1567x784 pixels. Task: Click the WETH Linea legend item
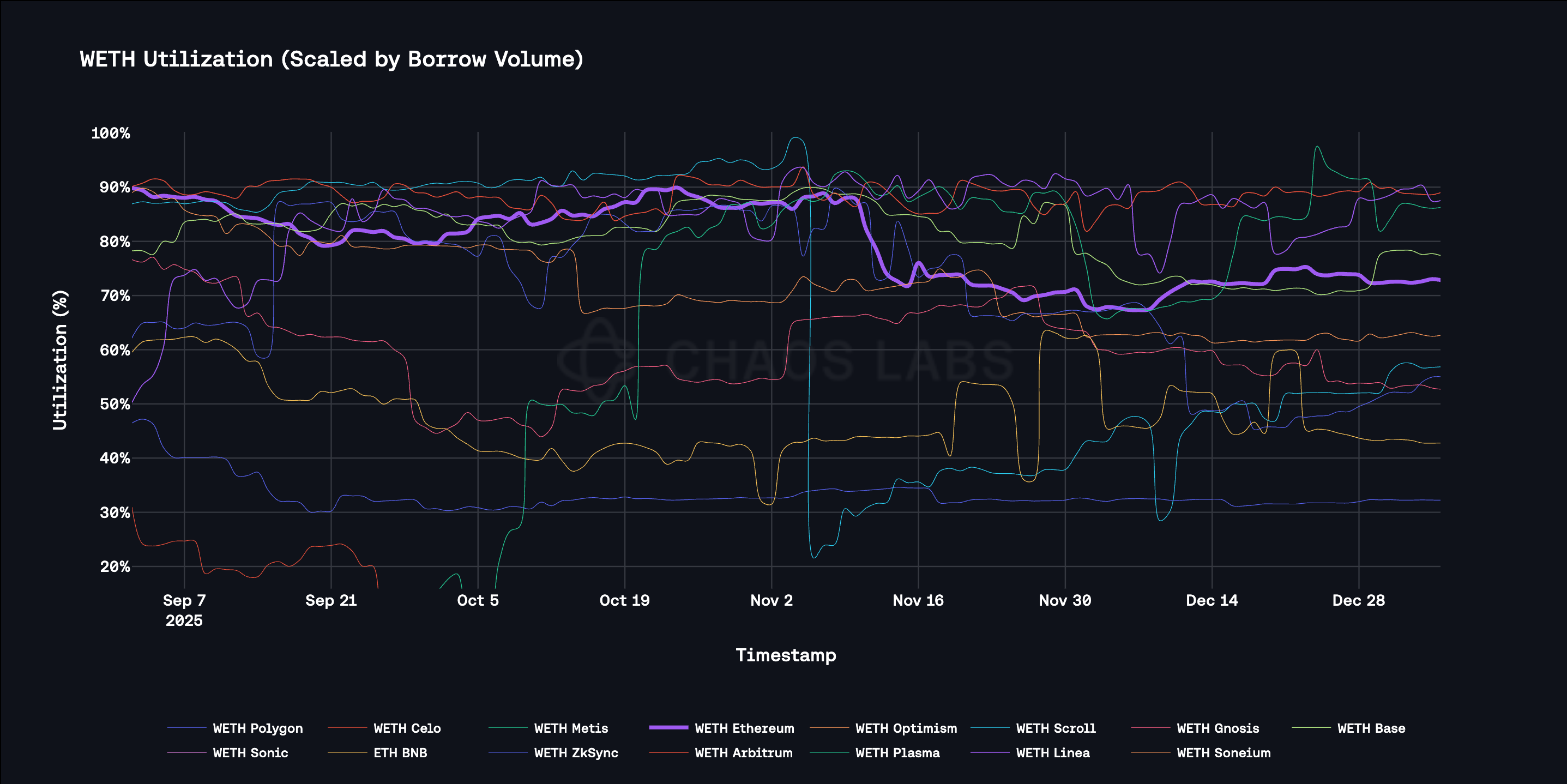coord(1052,752)
